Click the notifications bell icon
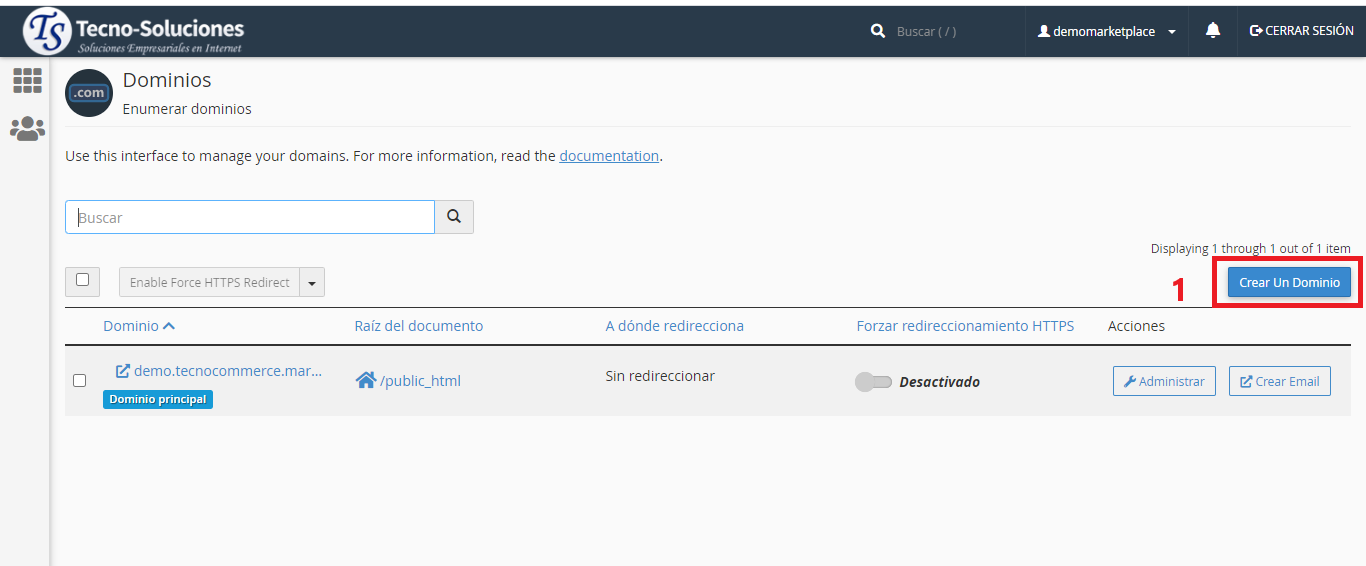The height and width of the screenshot is (566, 1366). click(x=1213, y=31)
